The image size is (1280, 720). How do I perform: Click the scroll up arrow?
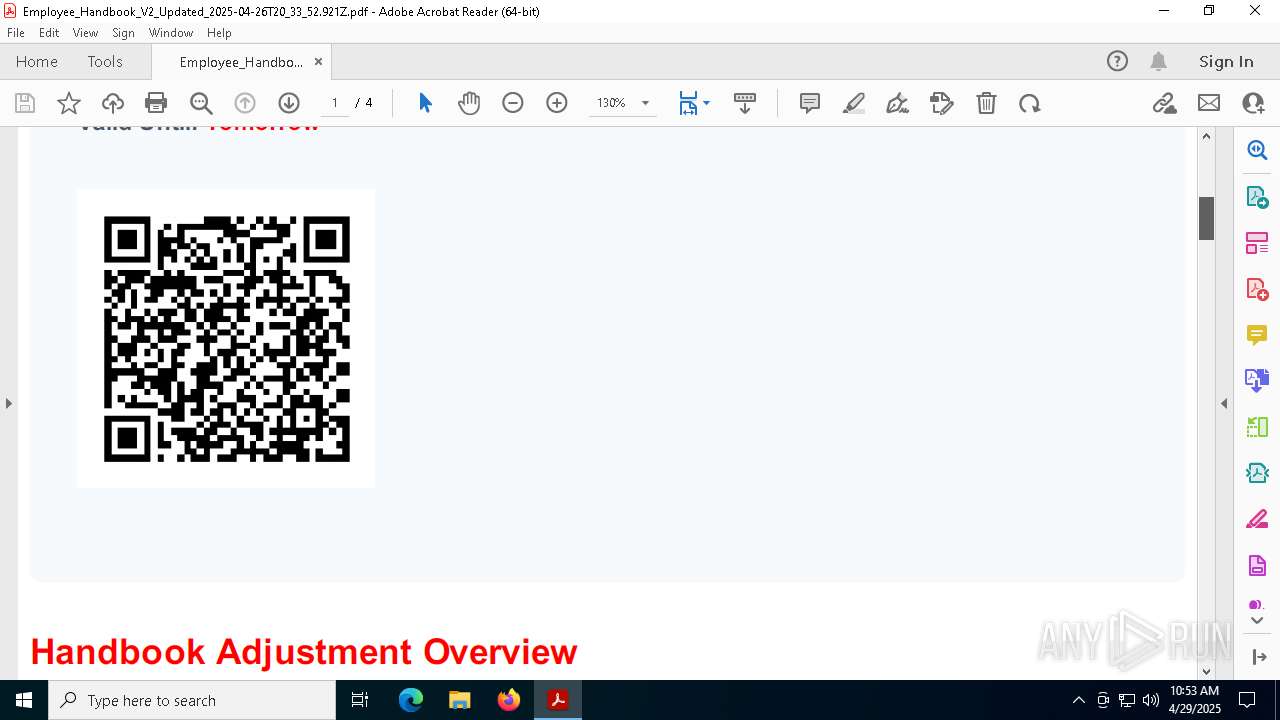tap(1206, 136)
